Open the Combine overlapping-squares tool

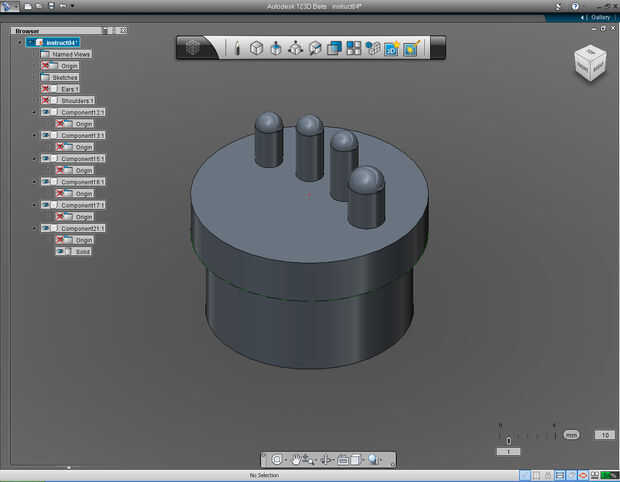[334, 48]
